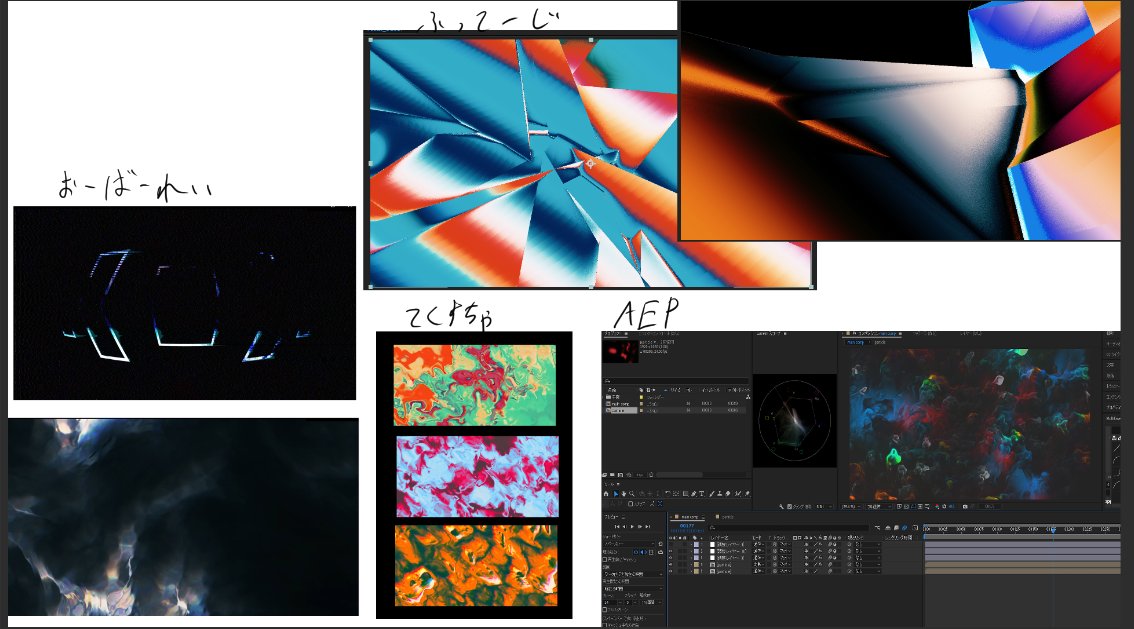Open Lumetri Scopes bit-depth dropdown

click(x=824, y=507)
